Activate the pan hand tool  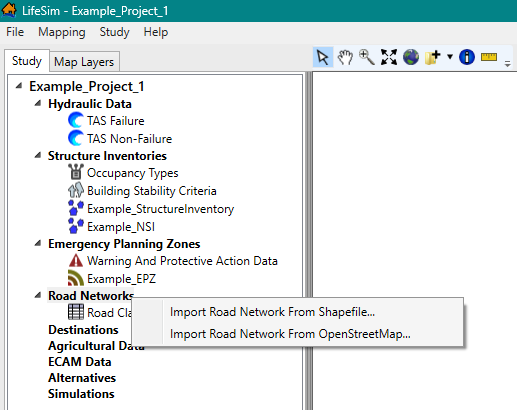click(x=345, y=57)
